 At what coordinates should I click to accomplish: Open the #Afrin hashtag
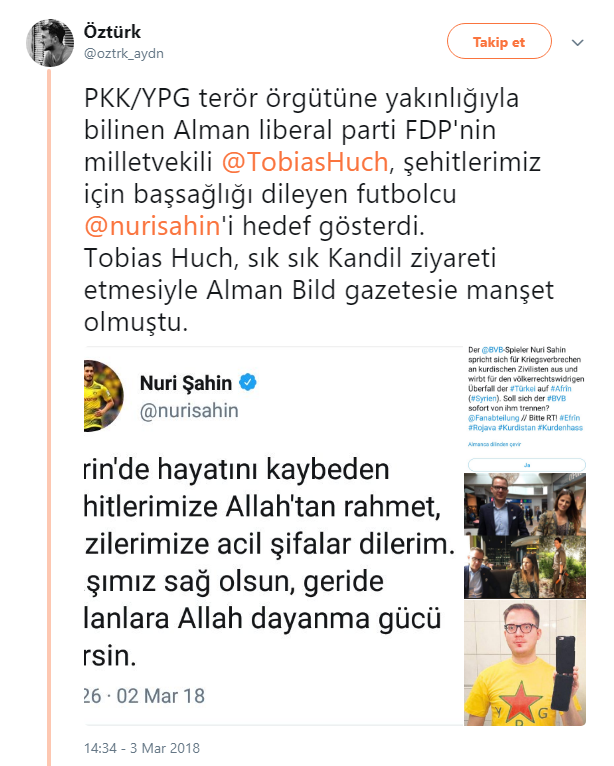pos(561,389)
